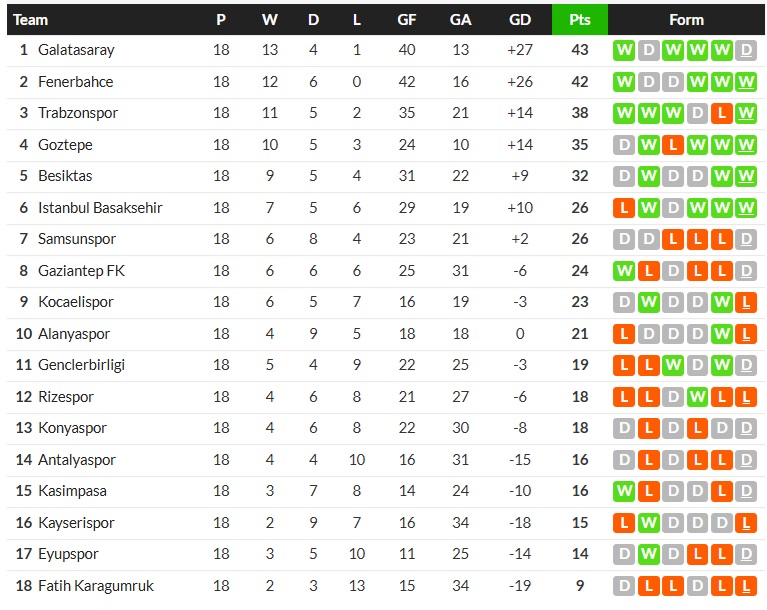Click the W badge in Eyupspor's form row
Image resolution: width=767 pixels, height=610 pixels.
click(649, 554)
